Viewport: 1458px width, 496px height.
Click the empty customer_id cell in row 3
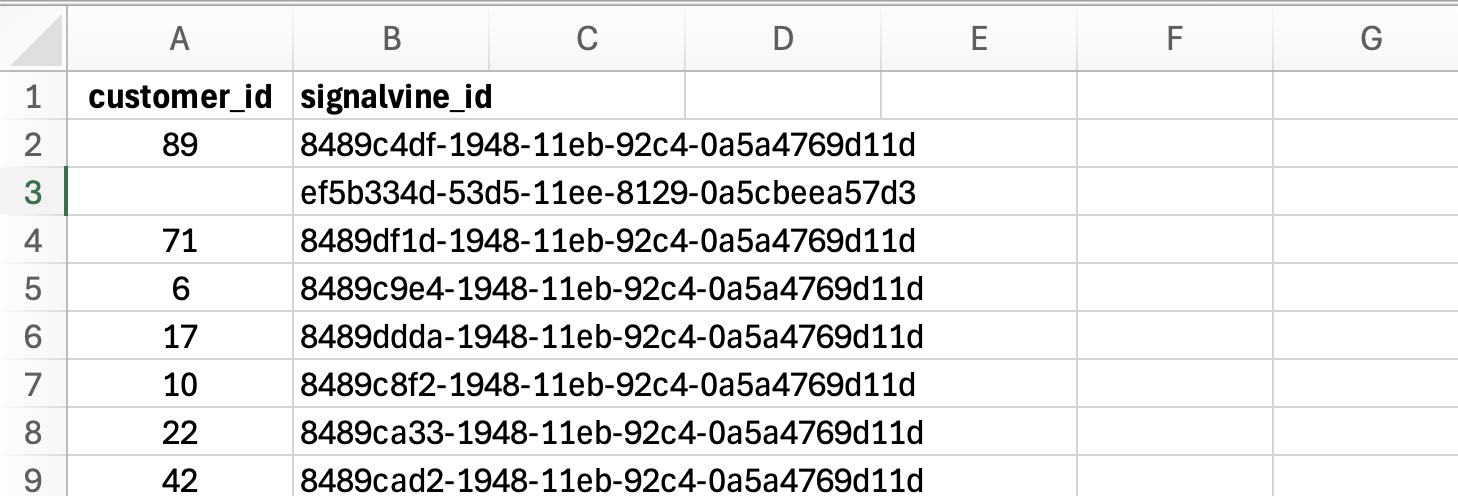tap(180, 193)
